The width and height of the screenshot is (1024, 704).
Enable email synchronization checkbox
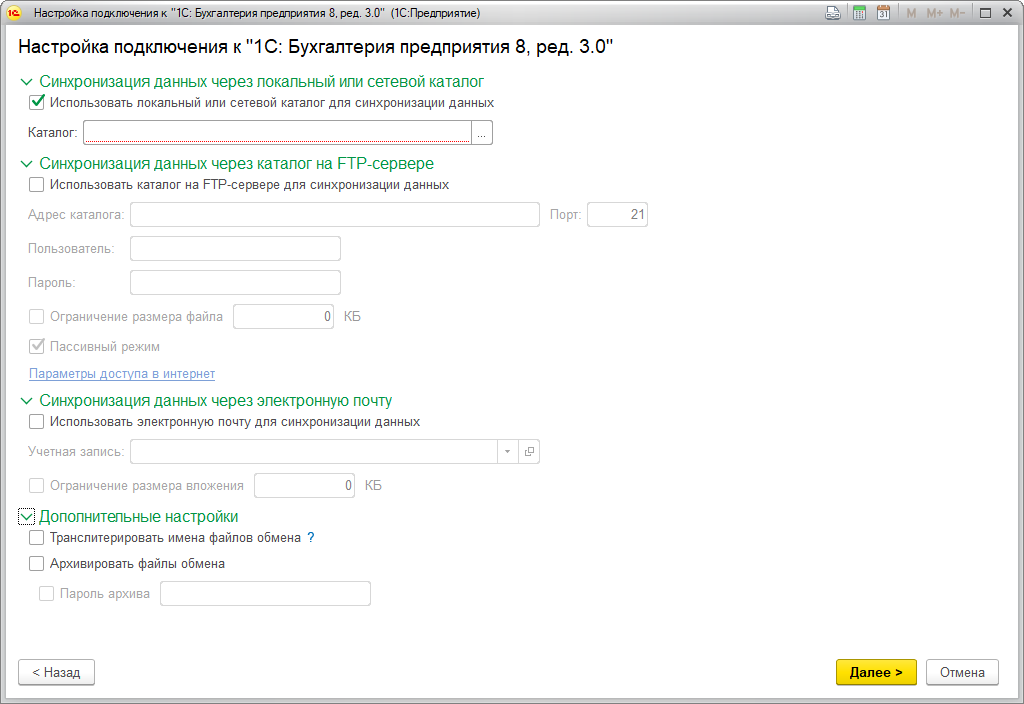pos(37,422)
